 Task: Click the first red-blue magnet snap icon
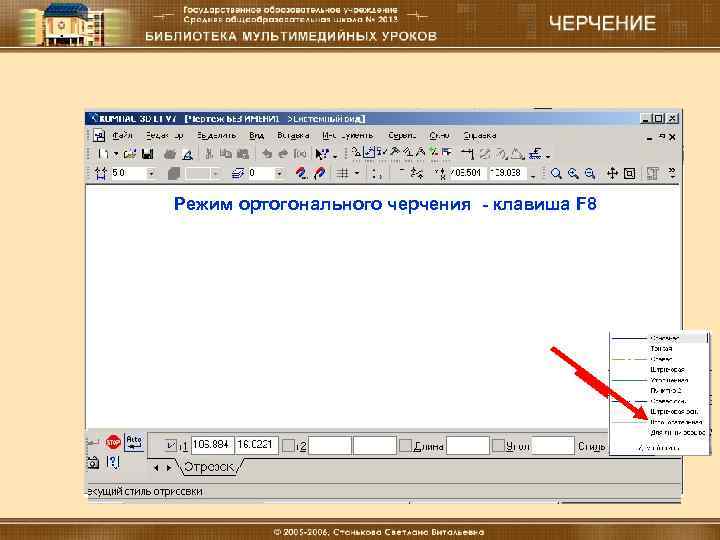pos(301,173)
